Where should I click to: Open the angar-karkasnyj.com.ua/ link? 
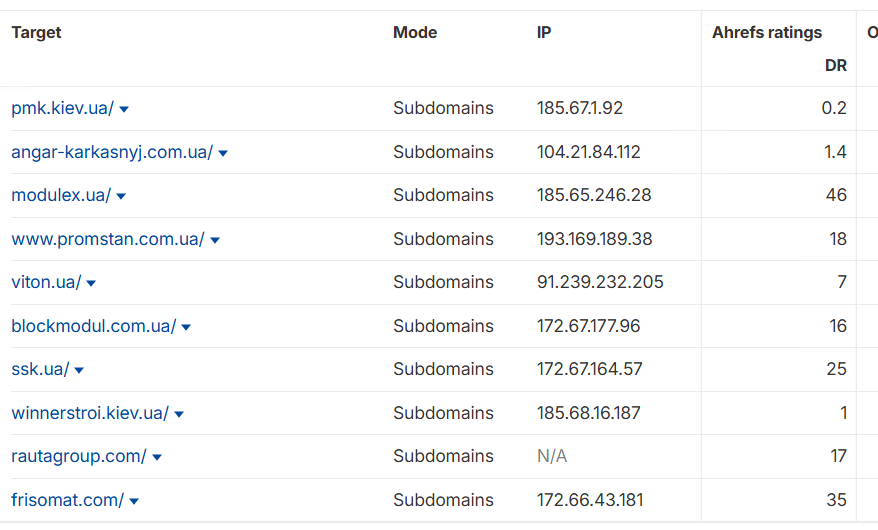(x=112, y=152)
